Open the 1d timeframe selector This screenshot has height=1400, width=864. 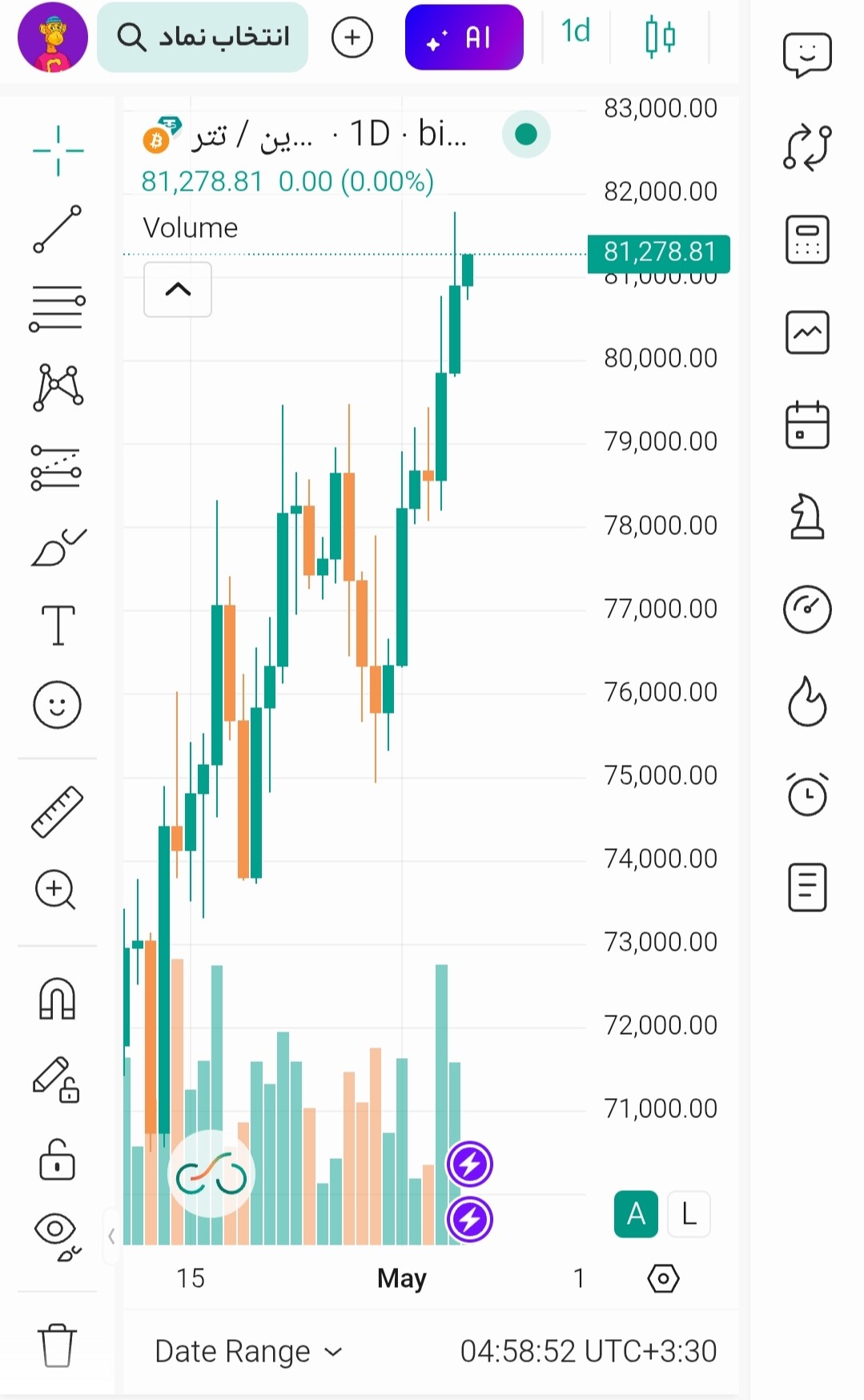pos(576,31)
